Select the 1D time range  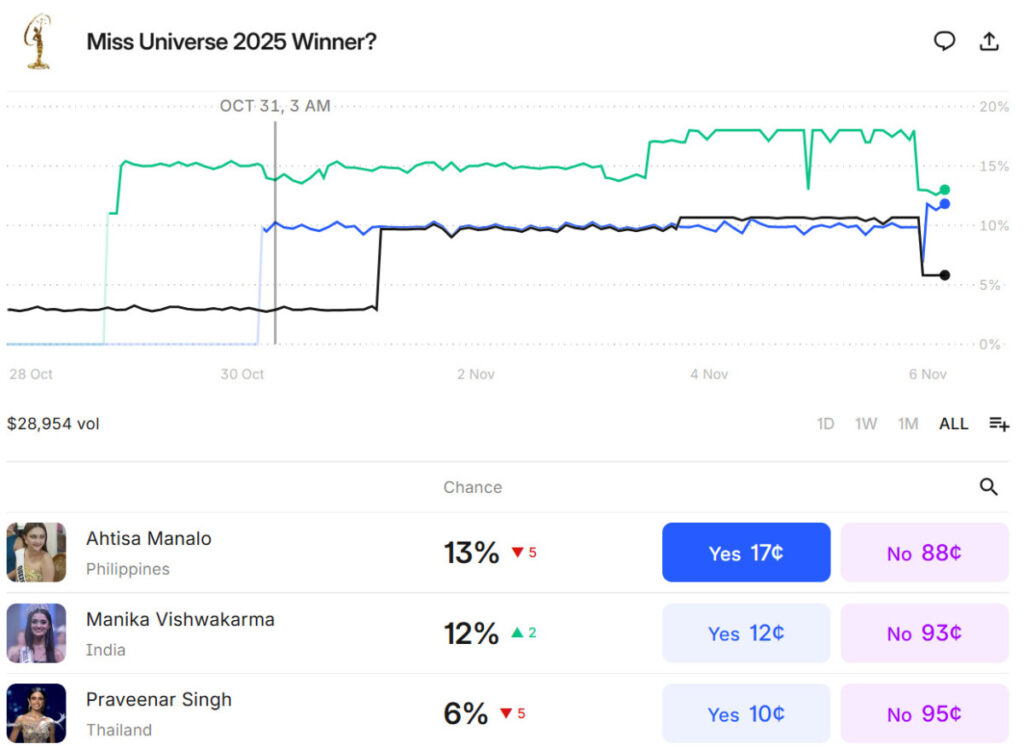pyautogui.click(x=825, y=424)
